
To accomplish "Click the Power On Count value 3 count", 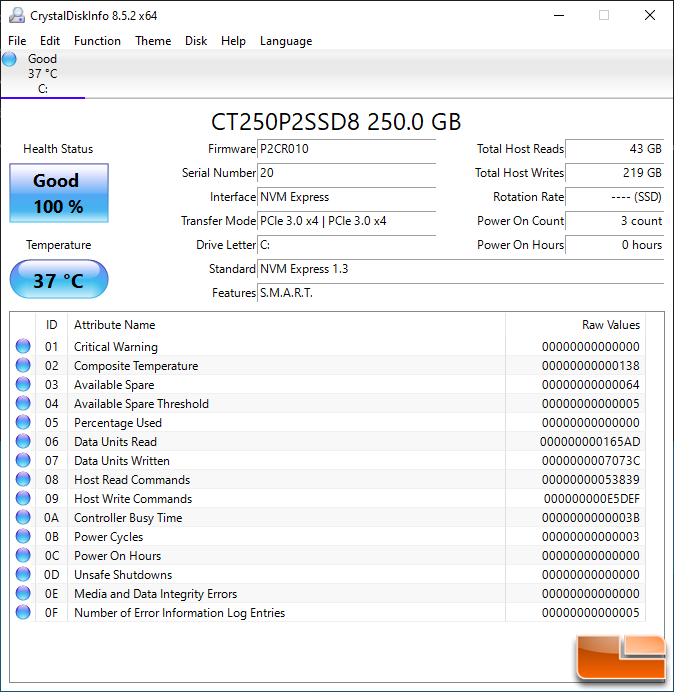I will 614,221.
